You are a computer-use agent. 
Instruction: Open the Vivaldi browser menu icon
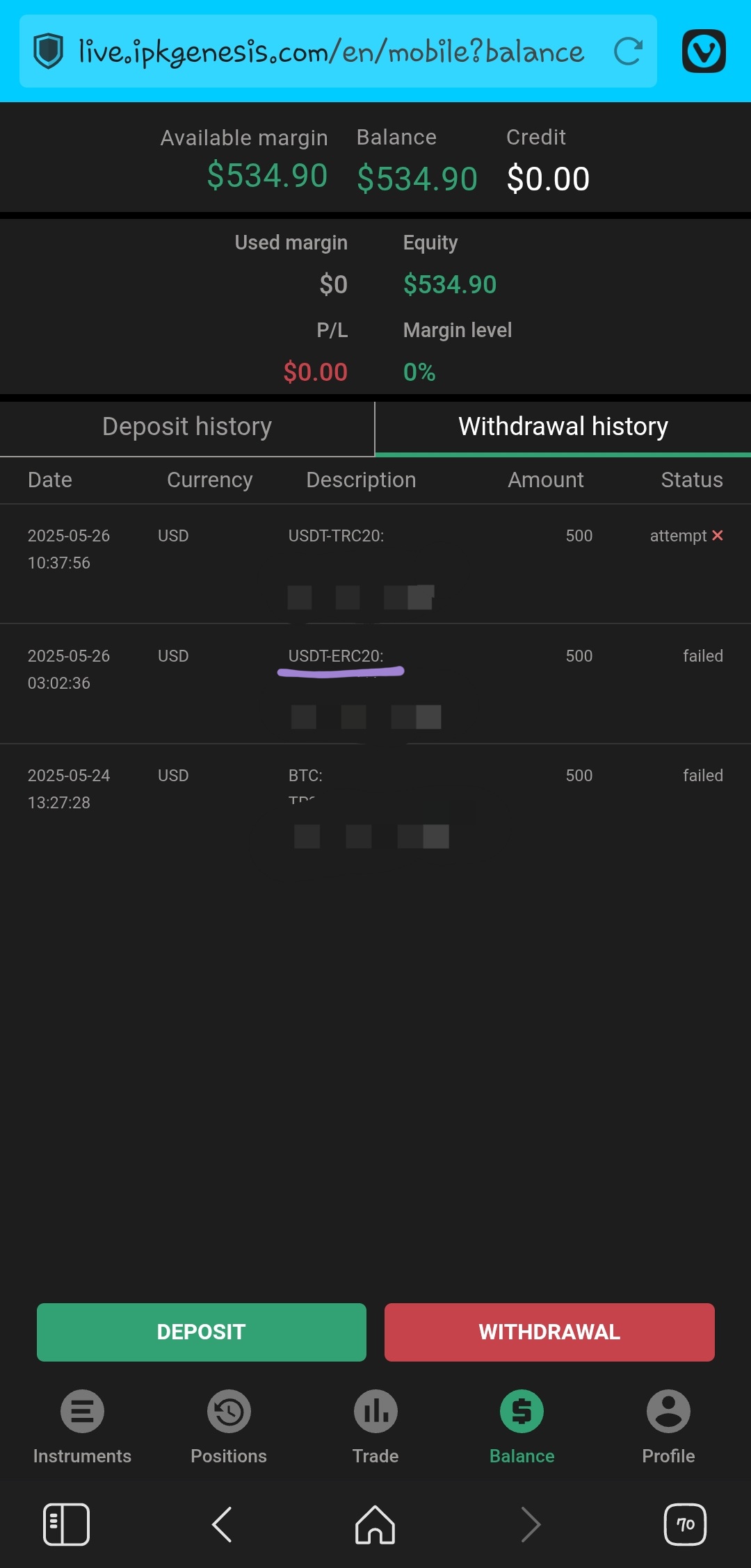tap(704, 51)
